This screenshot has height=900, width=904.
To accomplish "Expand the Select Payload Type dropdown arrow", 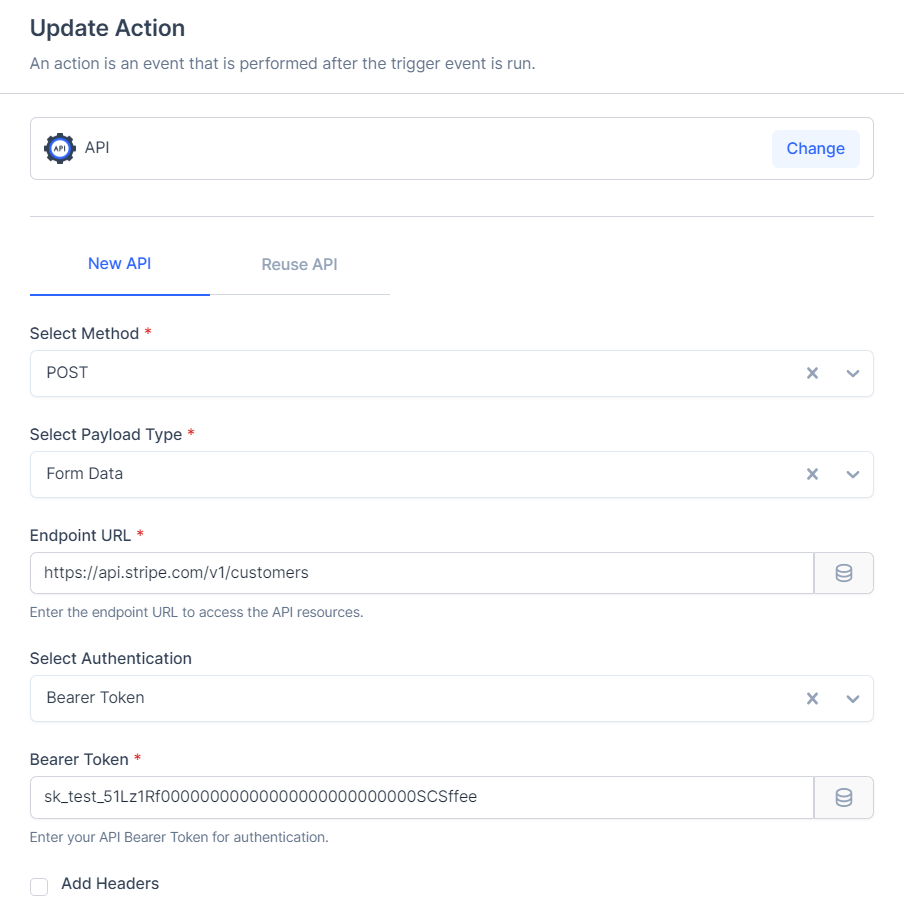I will pos(852,474).
